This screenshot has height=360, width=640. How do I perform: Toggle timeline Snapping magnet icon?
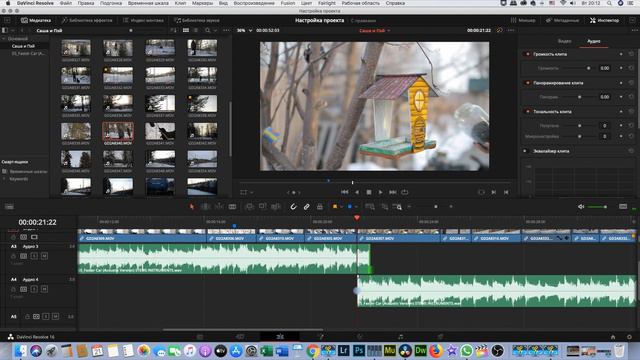pyautogui.click(x=293, y=207)
